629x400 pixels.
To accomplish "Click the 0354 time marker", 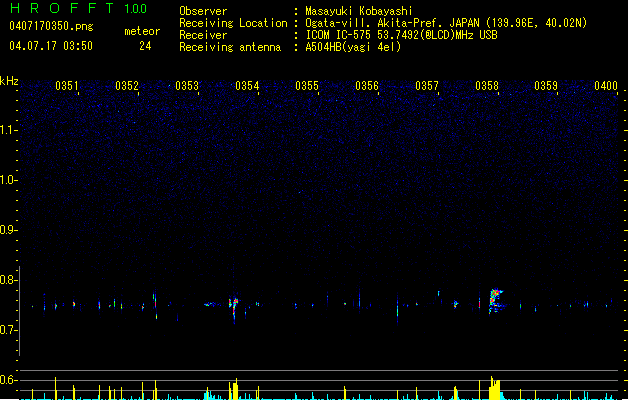I will pyautogui.click(x=247, y=86).
